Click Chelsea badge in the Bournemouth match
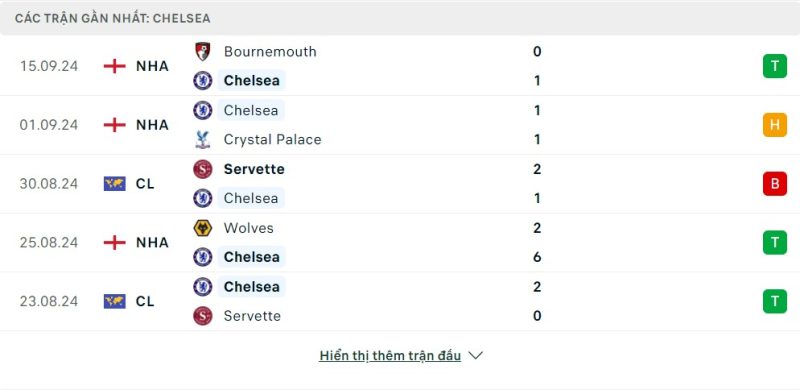 tap(203, 81)
